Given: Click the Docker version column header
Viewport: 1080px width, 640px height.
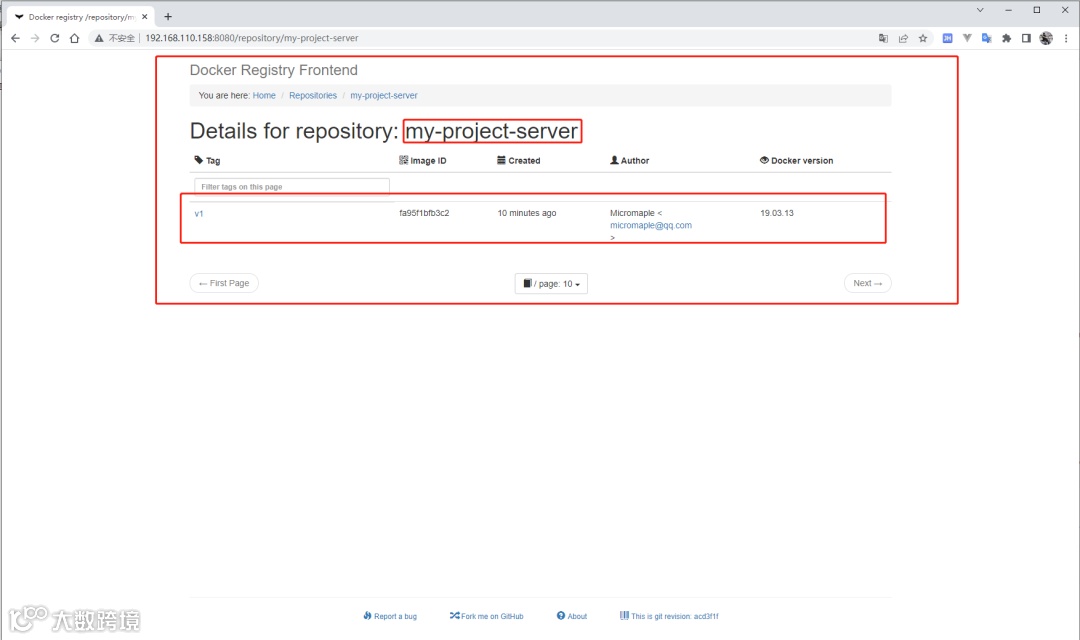Looking at the screenshot, I should 796,161.
